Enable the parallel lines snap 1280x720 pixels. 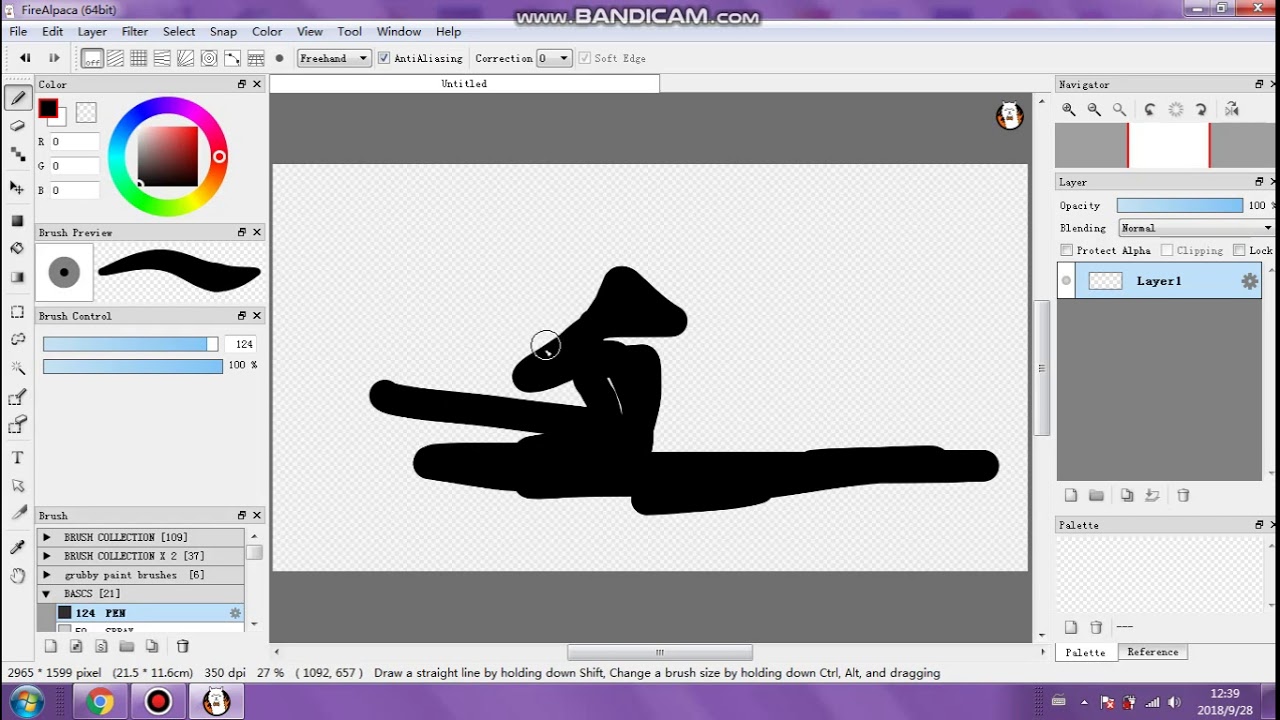(115, 58)
